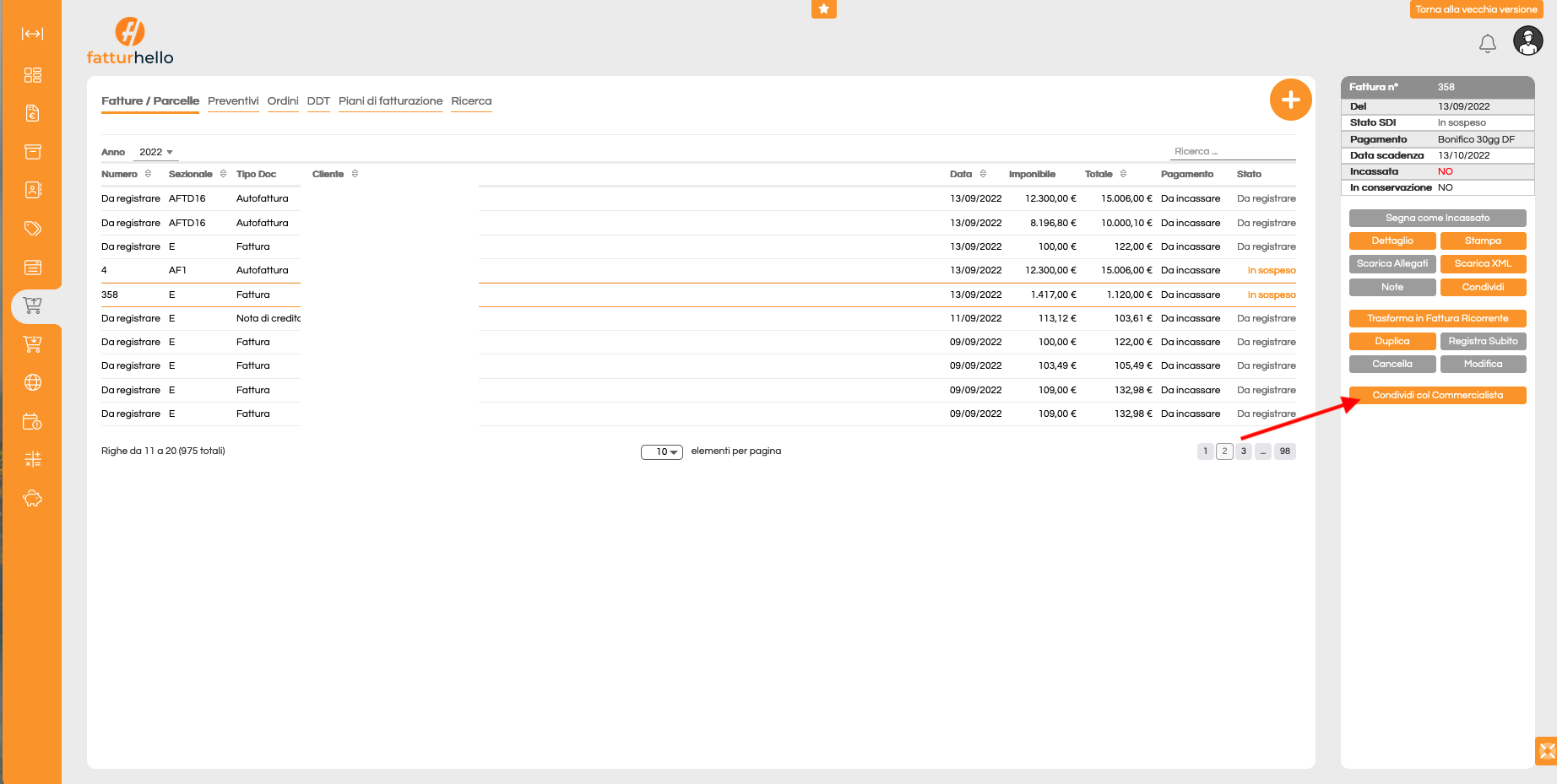Click the Condividi col Commercialista button

point(1437,395)
